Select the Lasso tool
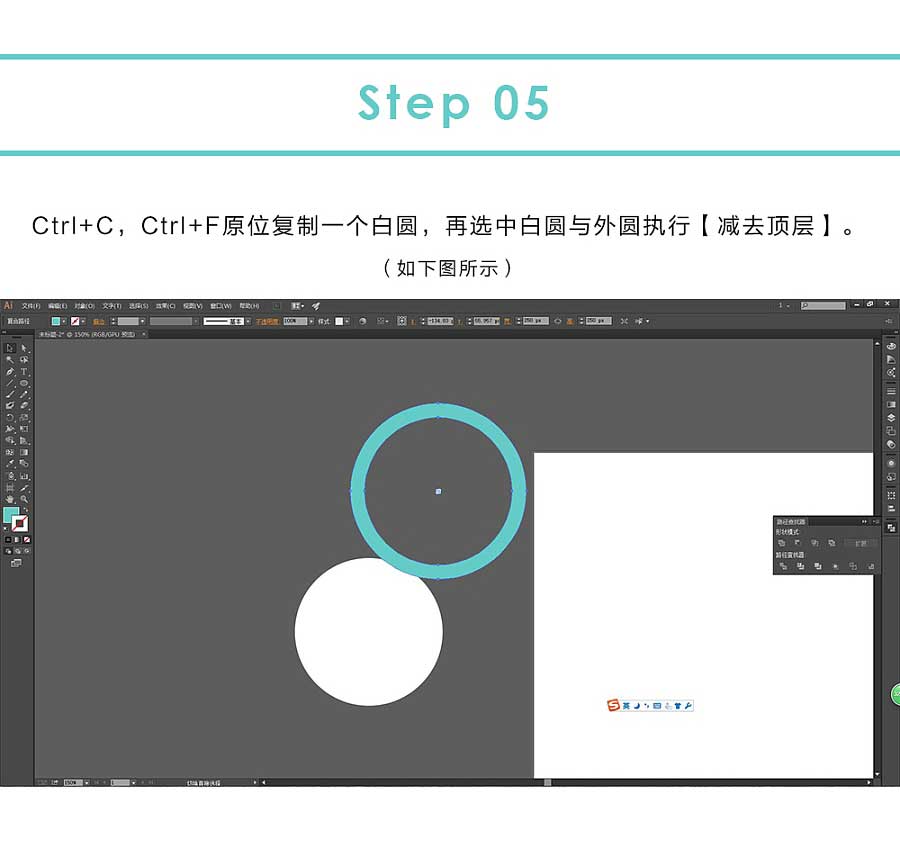 [24, 360]
